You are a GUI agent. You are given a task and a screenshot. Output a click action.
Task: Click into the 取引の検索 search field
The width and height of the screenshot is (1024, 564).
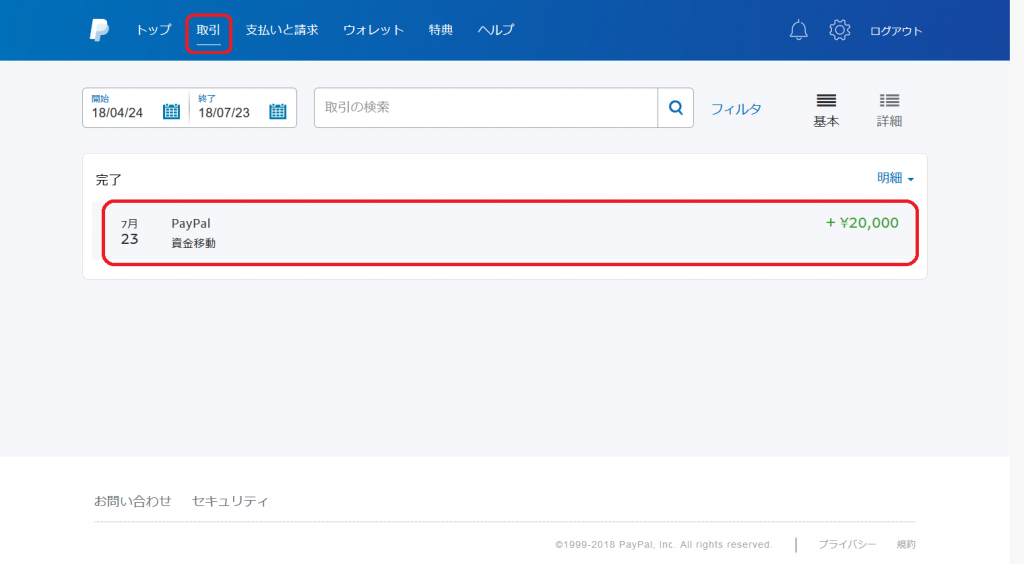485,108
